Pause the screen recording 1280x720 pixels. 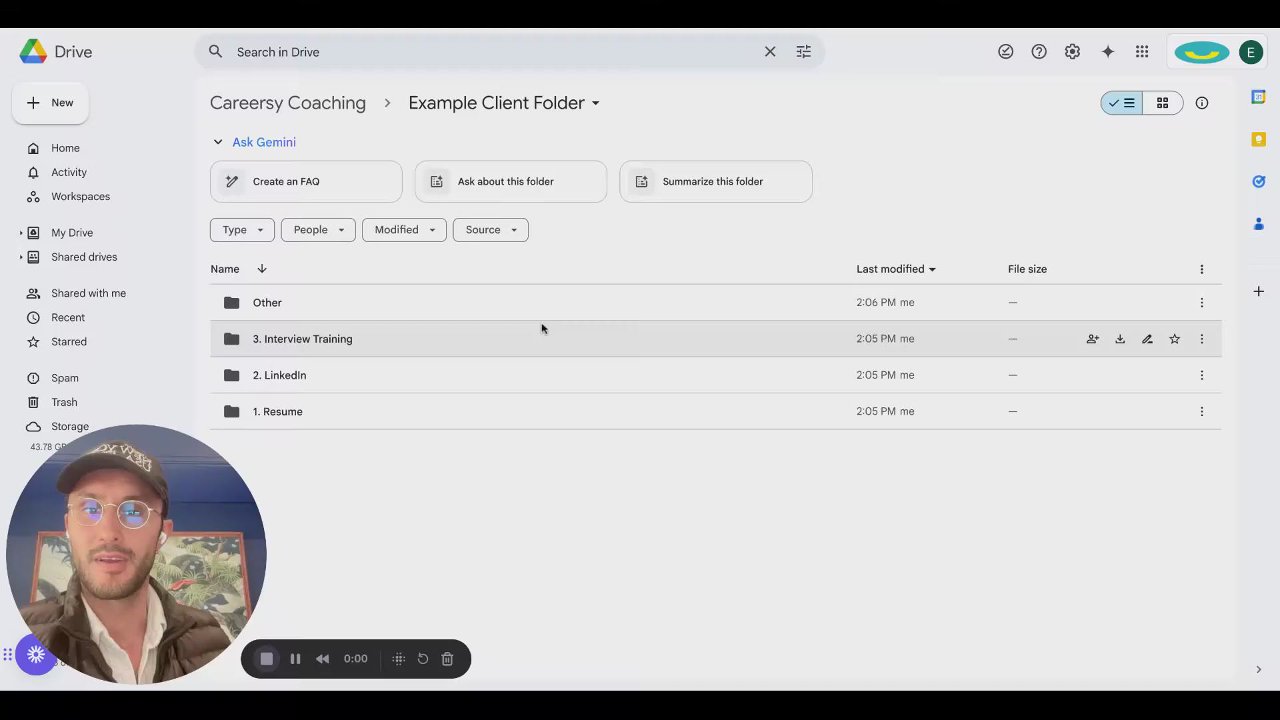[x=295, y=659]
